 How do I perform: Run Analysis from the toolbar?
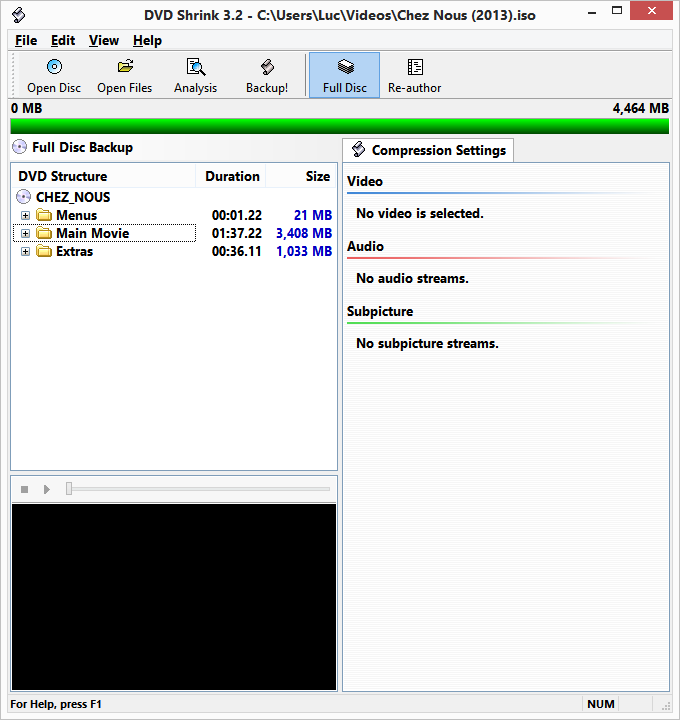195,68
